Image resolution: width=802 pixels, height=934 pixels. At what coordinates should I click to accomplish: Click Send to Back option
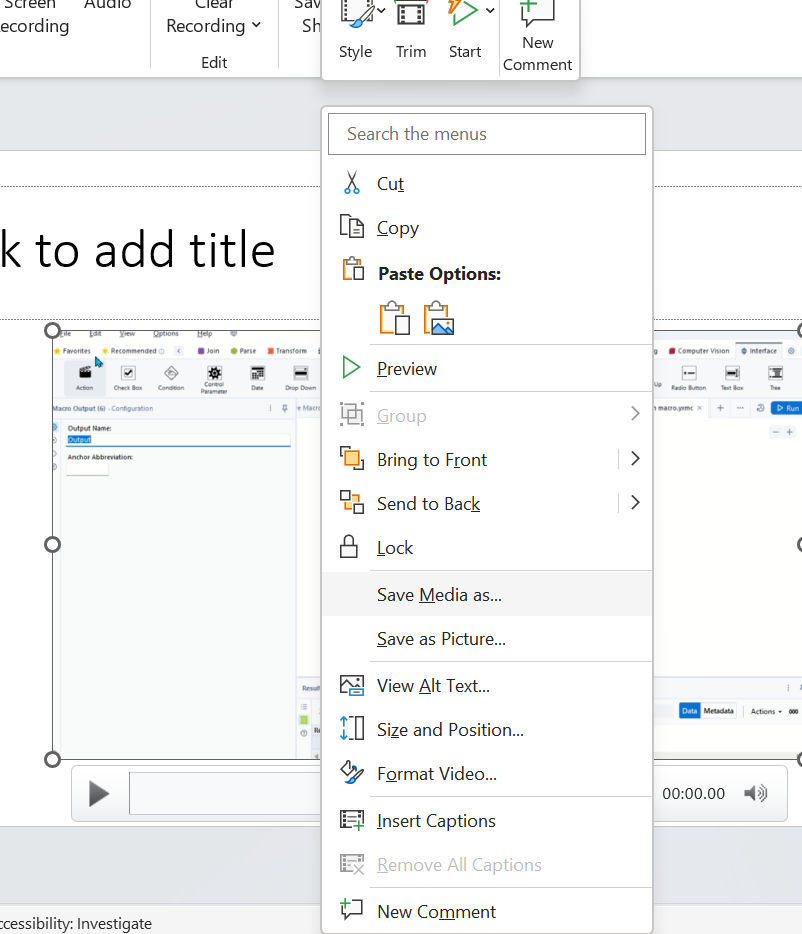pyautogui.click(x=428, y=504)
